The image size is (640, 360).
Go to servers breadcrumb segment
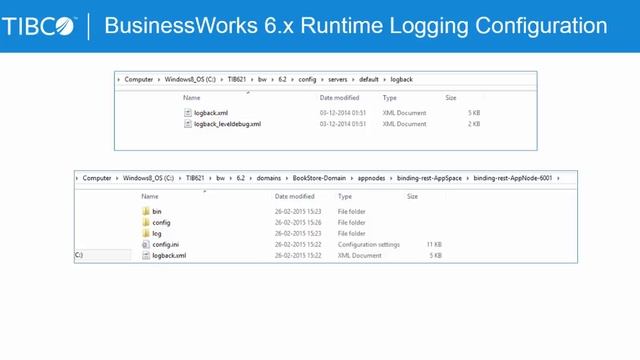(338, 79)
